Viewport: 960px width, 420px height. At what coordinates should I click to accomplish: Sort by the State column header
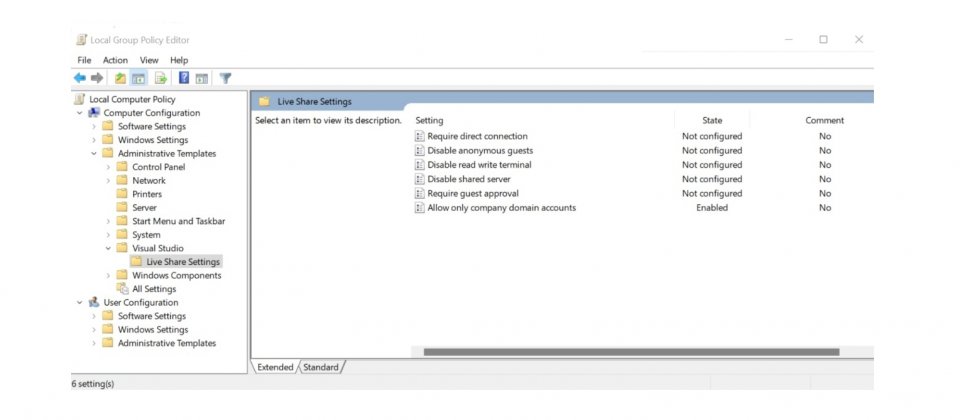tap(711, 120)
